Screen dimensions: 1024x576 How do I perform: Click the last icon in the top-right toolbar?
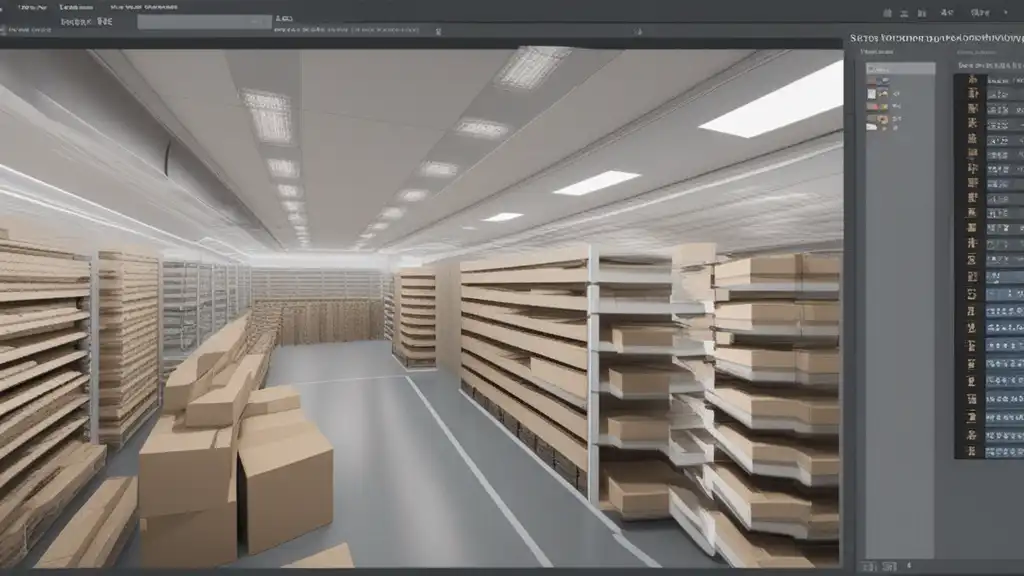tap(1007, 13)
